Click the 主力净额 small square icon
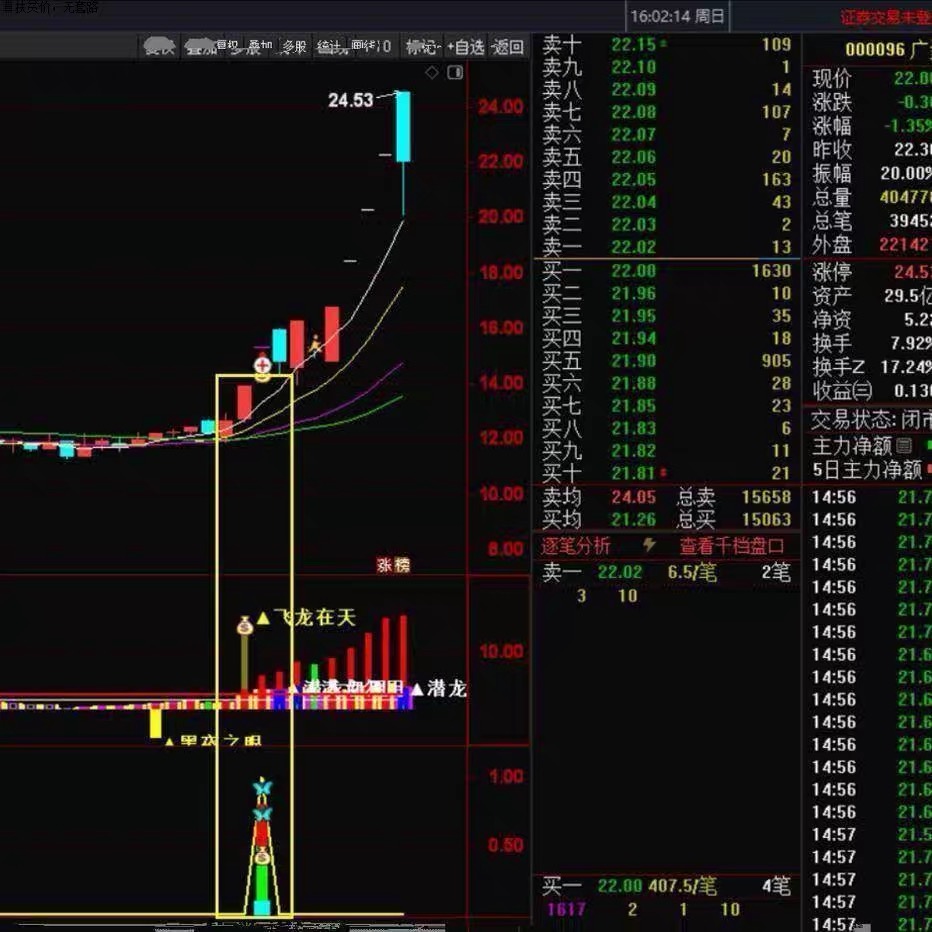932x932 pixels. 904,446
